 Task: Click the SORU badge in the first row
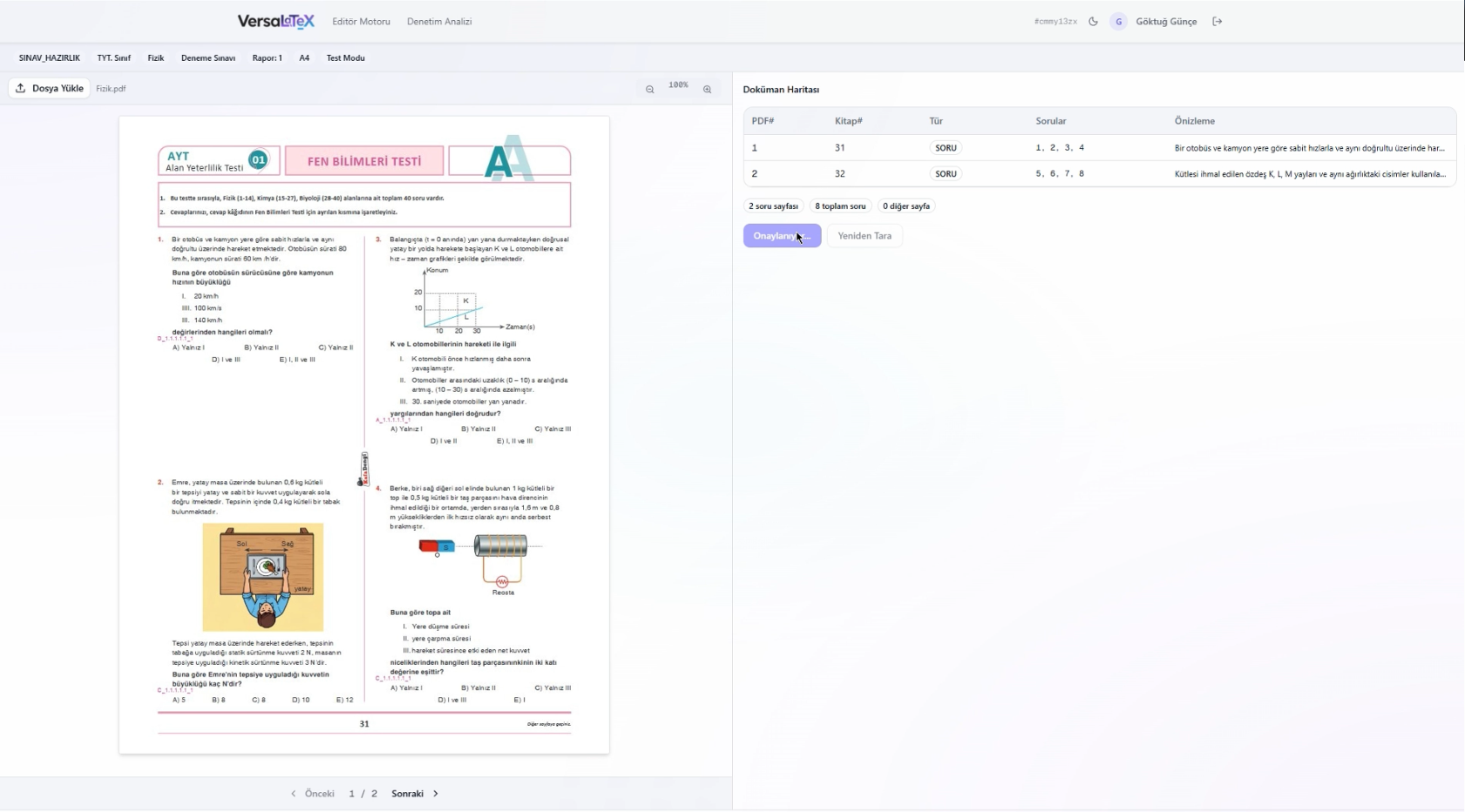[x=946, y=148]
